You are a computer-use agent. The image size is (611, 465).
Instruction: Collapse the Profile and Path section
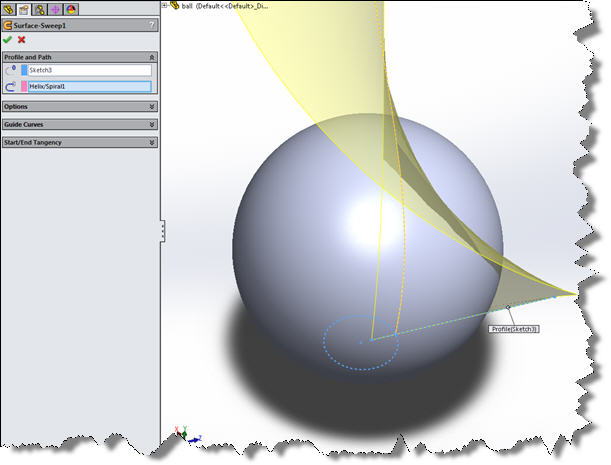[151, 58]
